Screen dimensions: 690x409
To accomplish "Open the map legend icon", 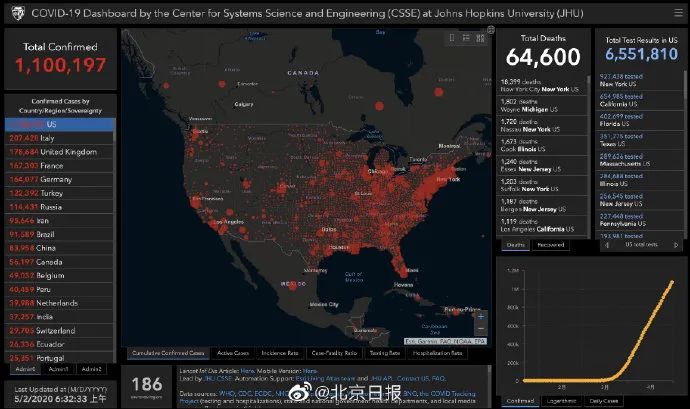I will (x=466, y=38).
